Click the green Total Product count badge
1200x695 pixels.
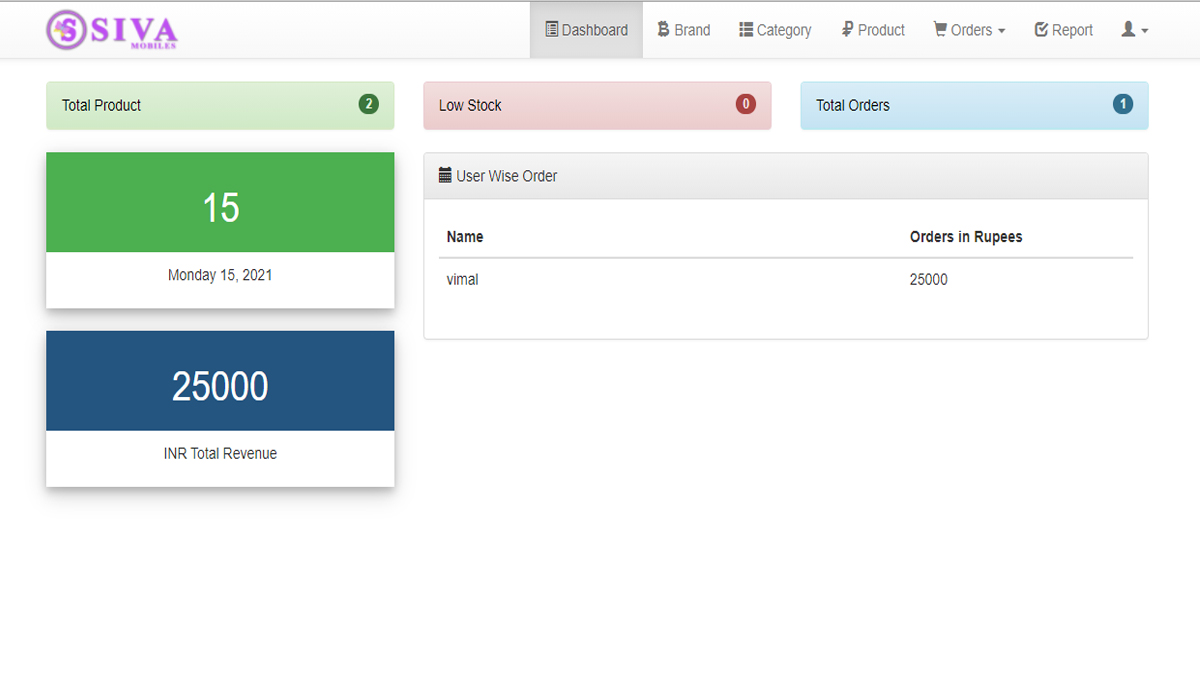[369, 104]
